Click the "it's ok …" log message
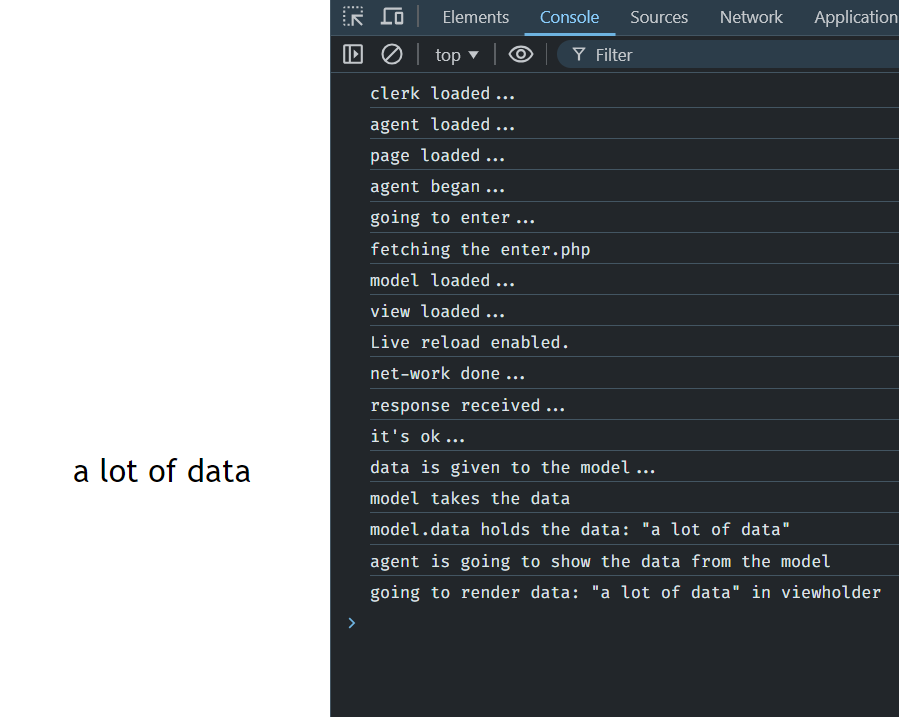This screenshot has width=899, height=717. (x=417, y=436)
